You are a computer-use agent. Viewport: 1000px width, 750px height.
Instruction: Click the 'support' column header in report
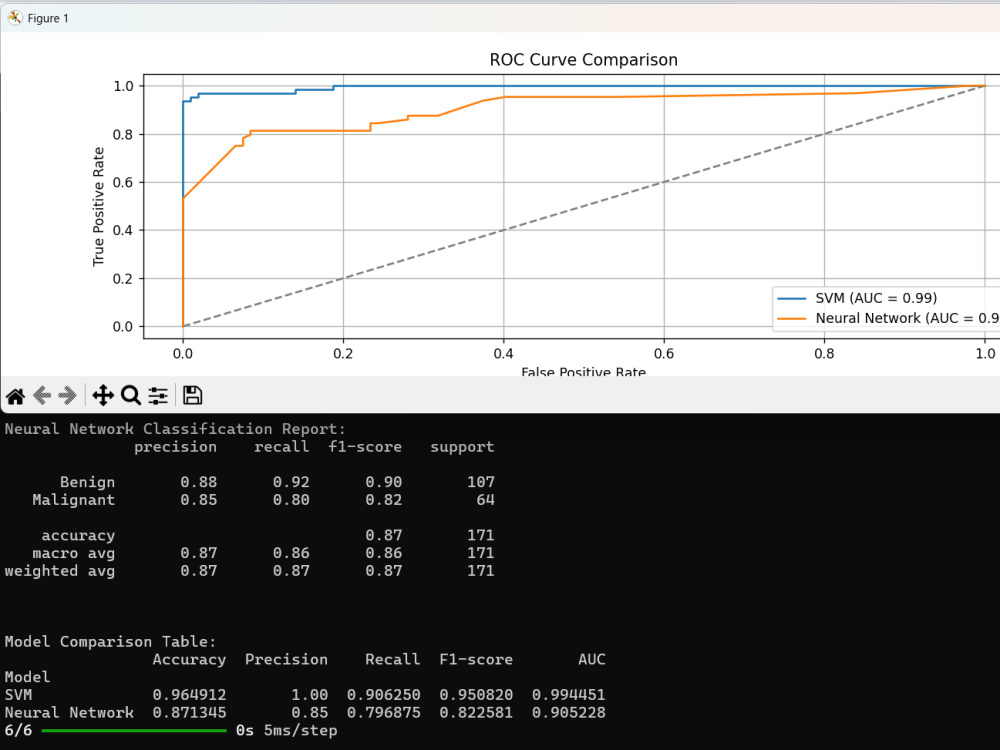pyautogui.click(x=462, y=447)
